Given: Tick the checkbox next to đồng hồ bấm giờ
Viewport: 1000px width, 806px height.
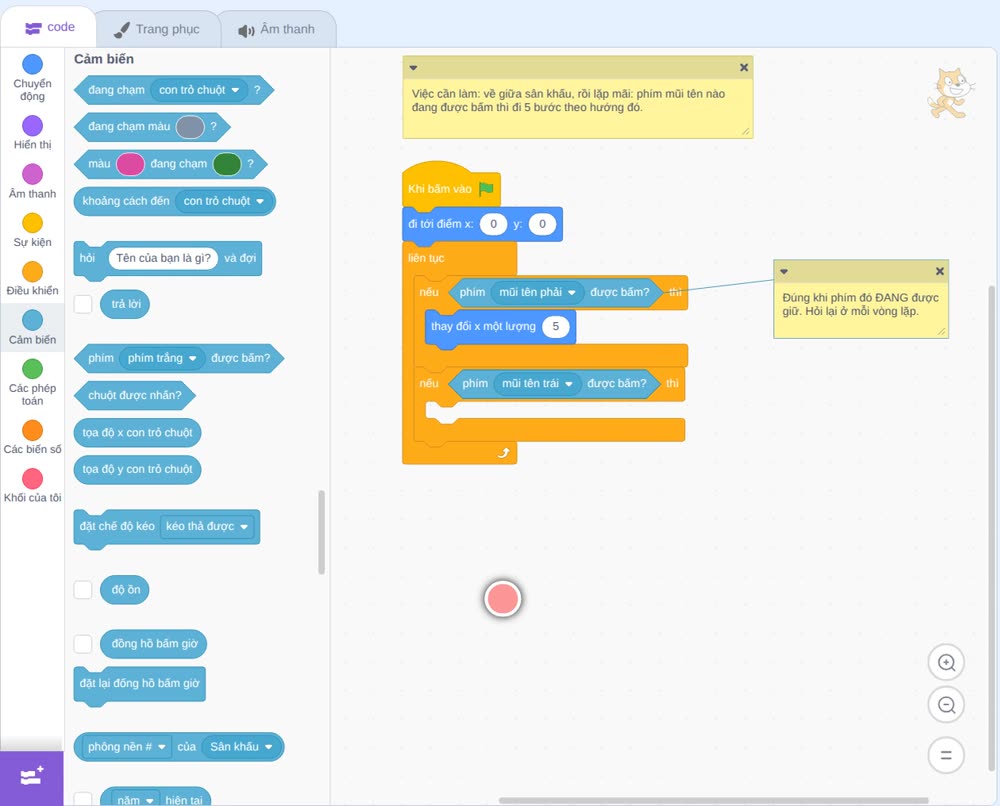Looking at the screenshot, I should 83,643.
